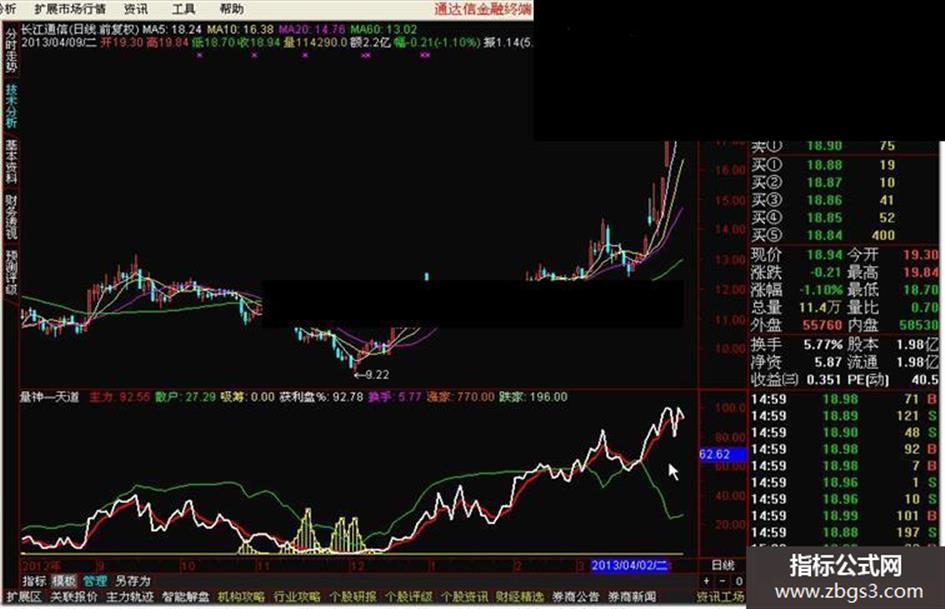
Task: Switch to the 基本资料 side tab
Action: click(11, 161)
